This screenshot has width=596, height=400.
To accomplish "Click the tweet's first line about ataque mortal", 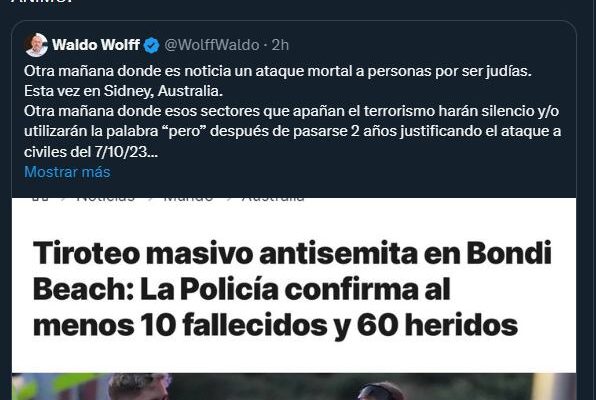I will pyautogui.click(x=278, y=71).
